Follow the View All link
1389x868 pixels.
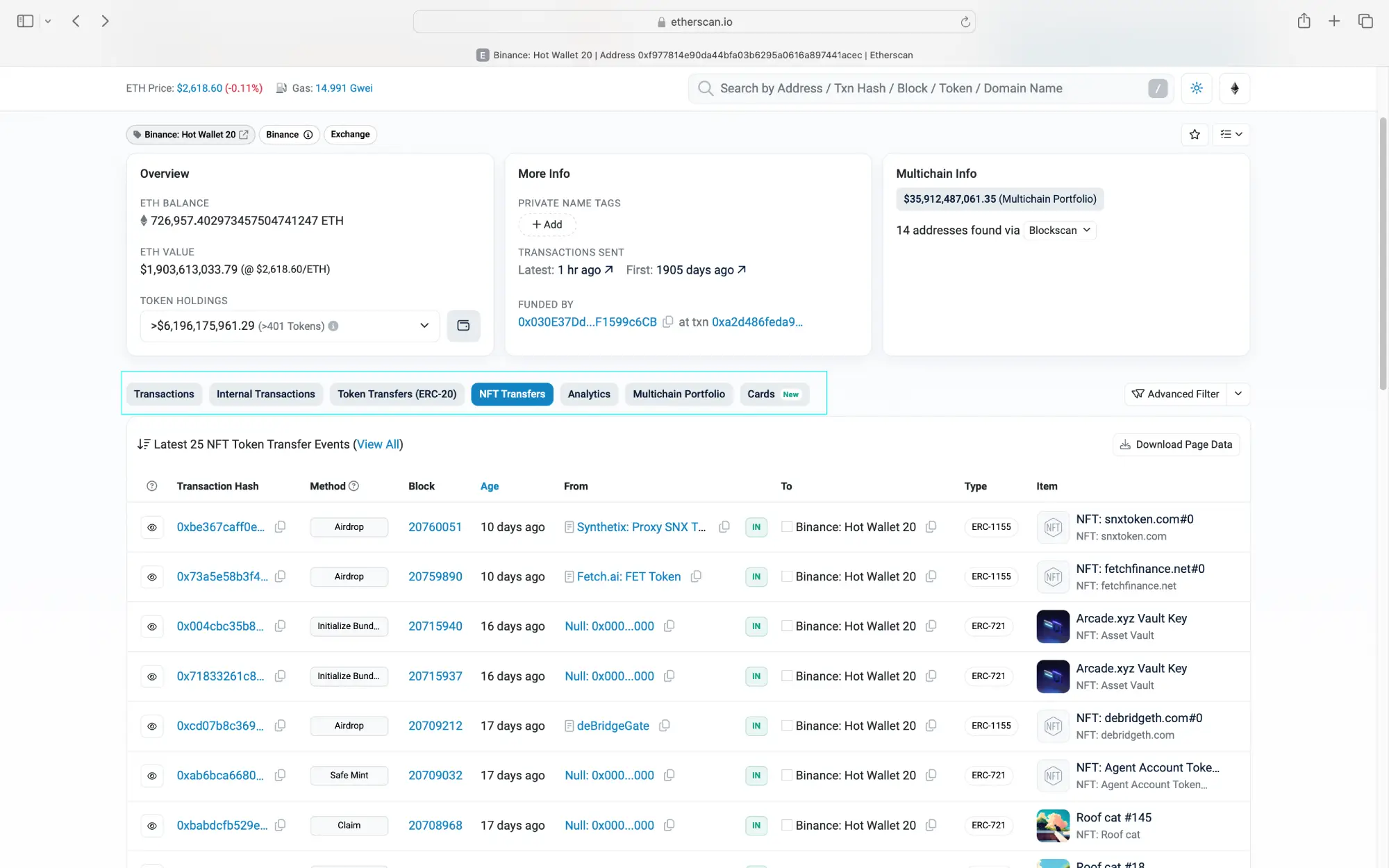379,444
